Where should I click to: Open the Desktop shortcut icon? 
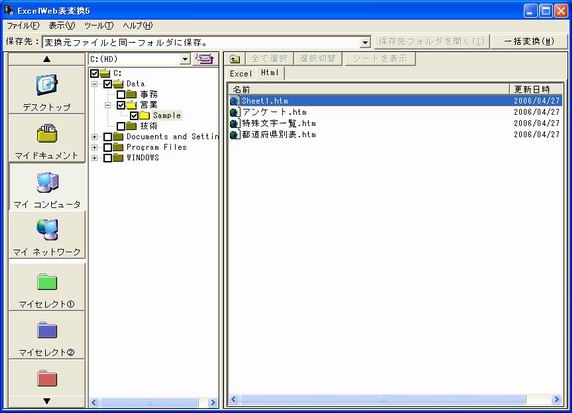[x=47, y=85]
